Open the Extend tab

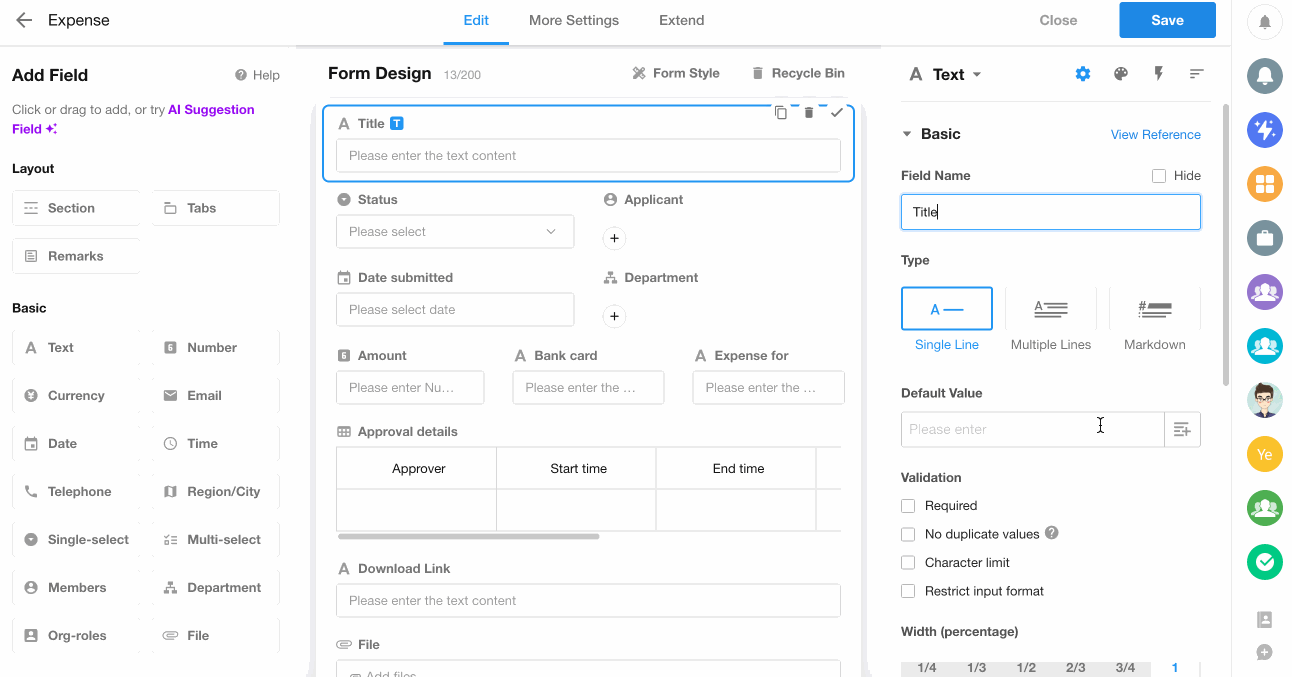(x=681, y=20)
